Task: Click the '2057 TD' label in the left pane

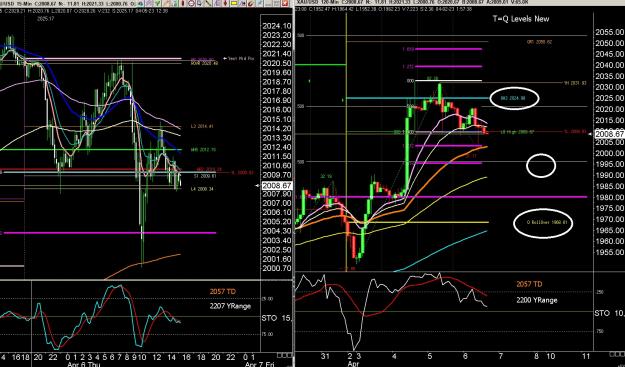Action: click(x=223, y=292)
